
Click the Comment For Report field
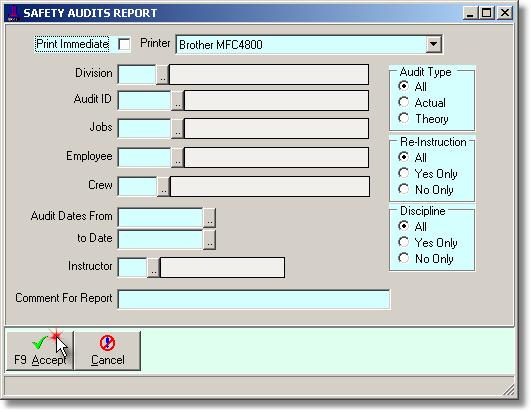pos(254,299)
